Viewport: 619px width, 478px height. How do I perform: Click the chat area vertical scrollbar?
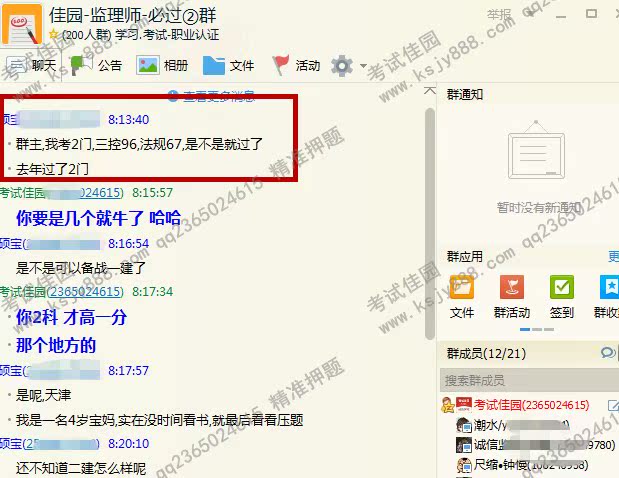430,200
